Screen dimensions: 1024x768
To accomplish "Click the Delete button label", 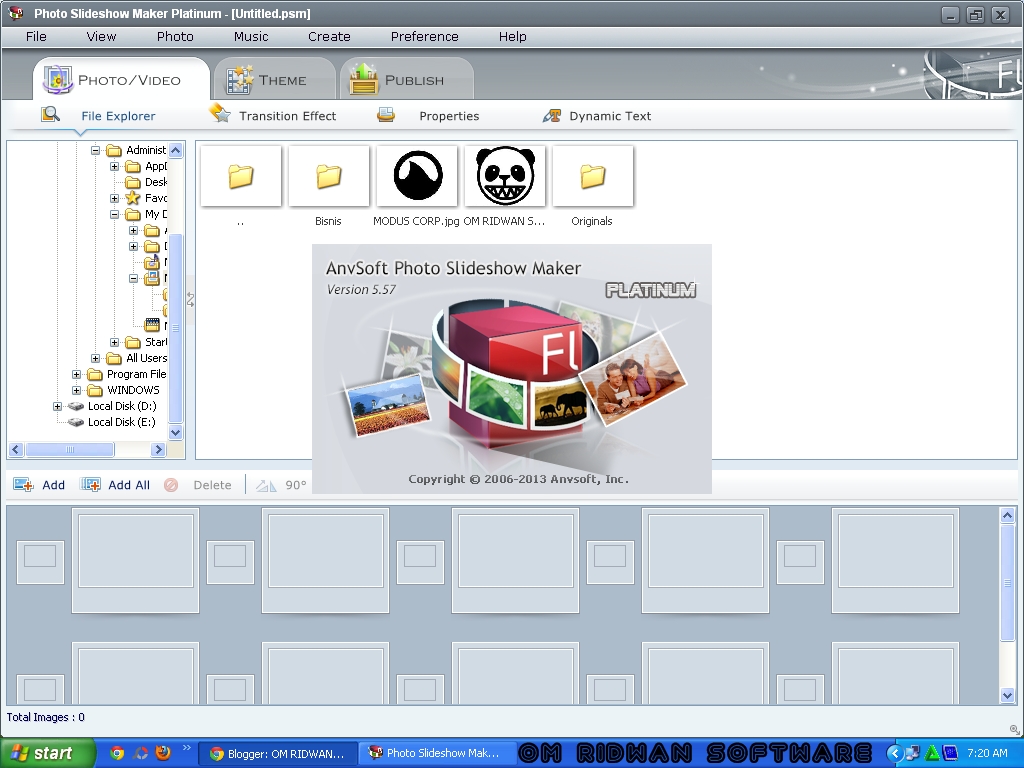I will 212,485.
